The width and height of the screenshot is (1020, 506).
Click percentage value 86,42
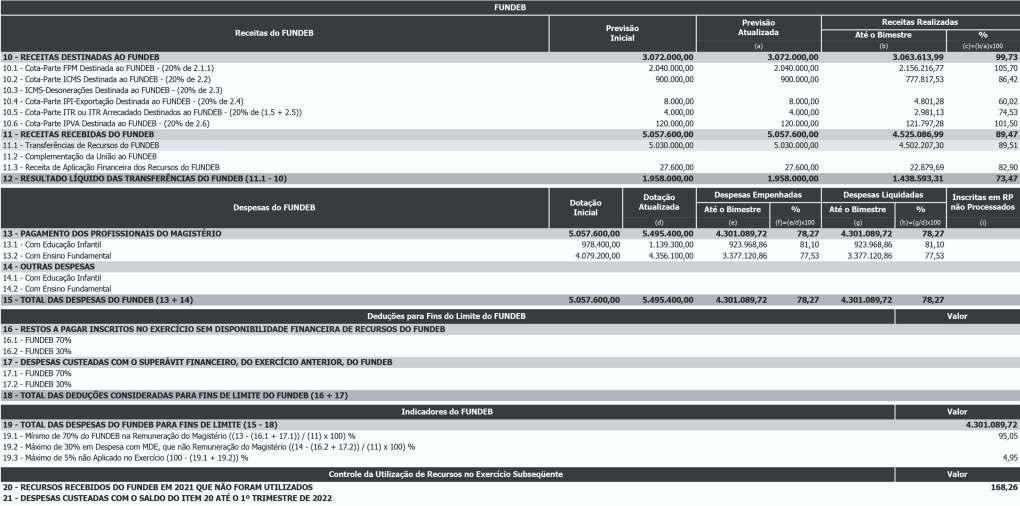click(1008, 79)
